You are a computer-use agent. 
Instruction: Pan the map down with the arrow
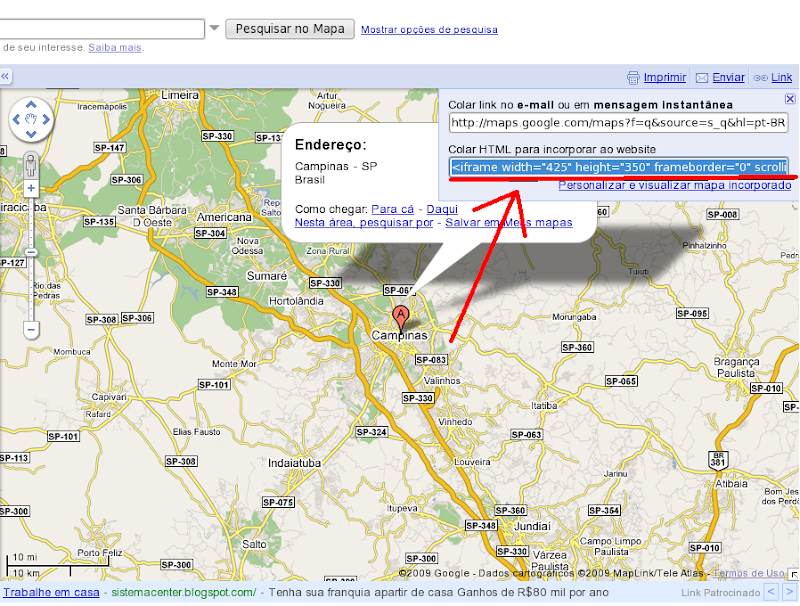31,134
